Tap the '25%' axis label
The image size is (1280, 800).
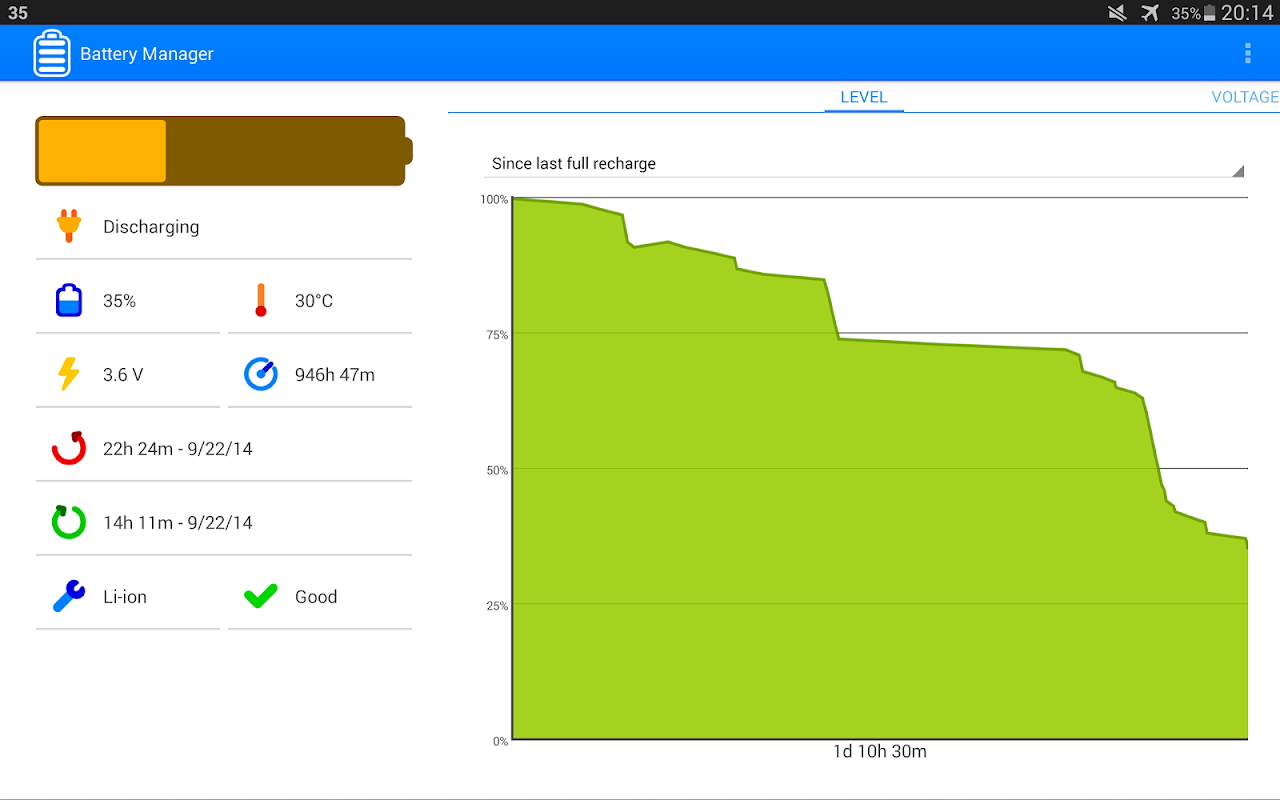[497, 606]
